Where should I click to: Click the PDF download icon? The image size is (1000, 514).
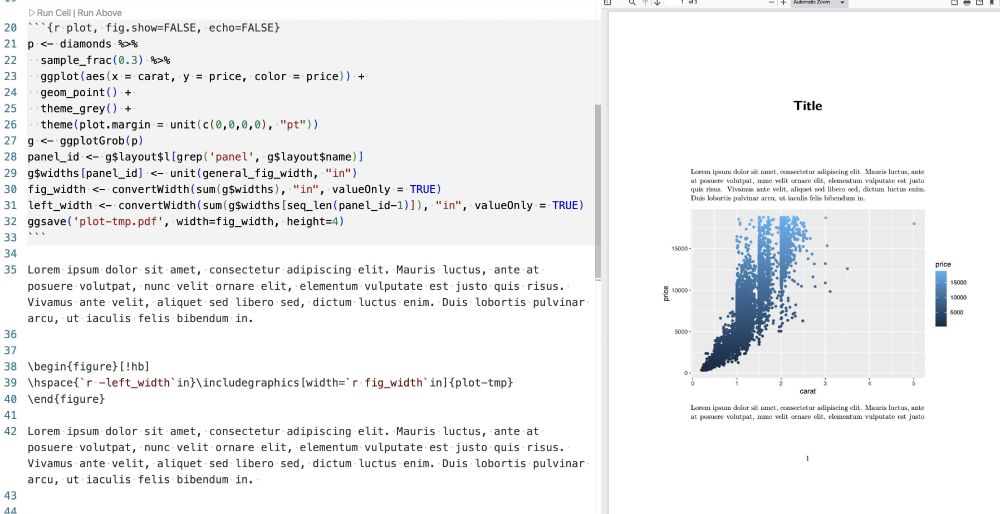tap(979, 3)
